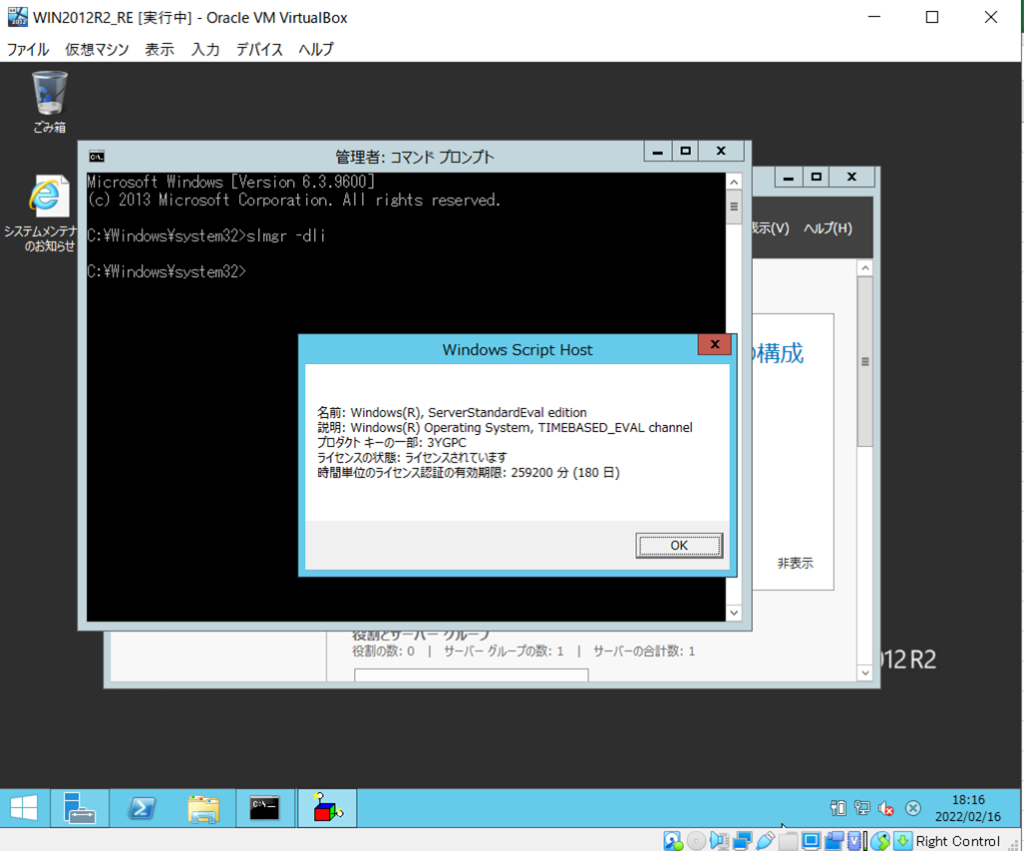Click the 非表示 link in Server Manager
Screen dimensions: 1024x851
tap(795, 563)
